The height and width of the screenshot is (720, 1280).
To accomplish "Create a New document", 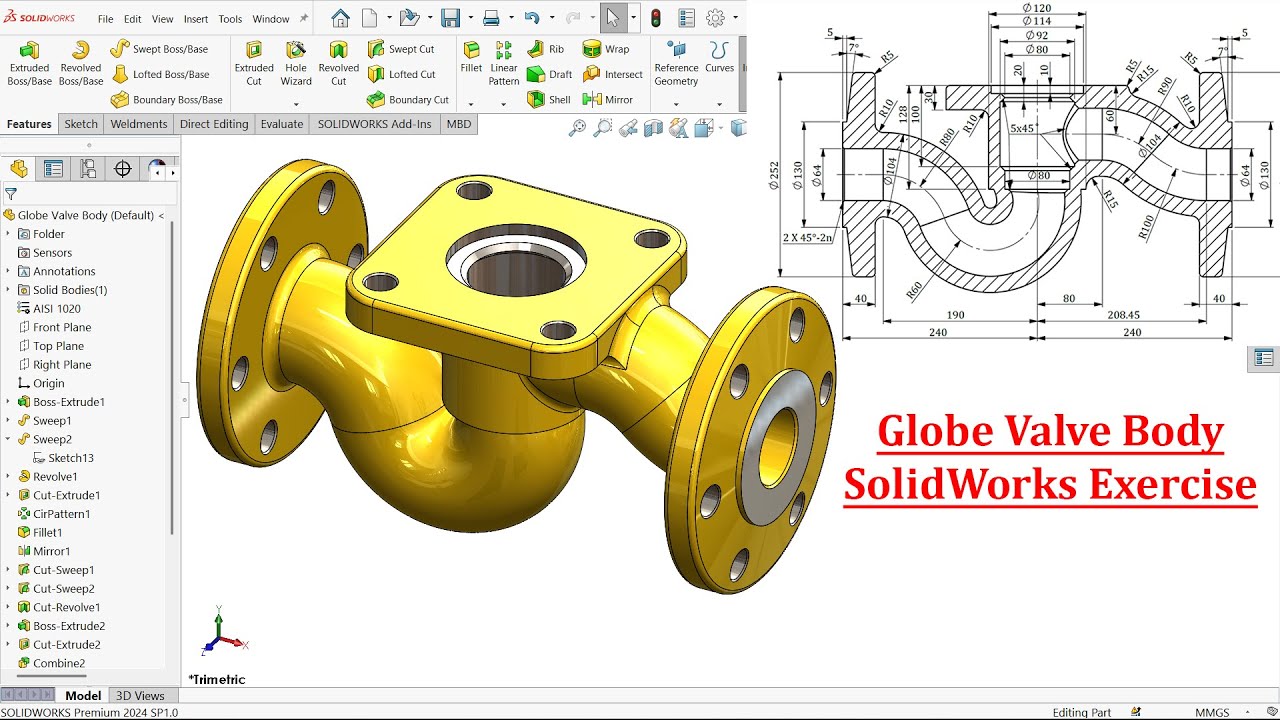I will pyautogui.click(x=369, y=18).
